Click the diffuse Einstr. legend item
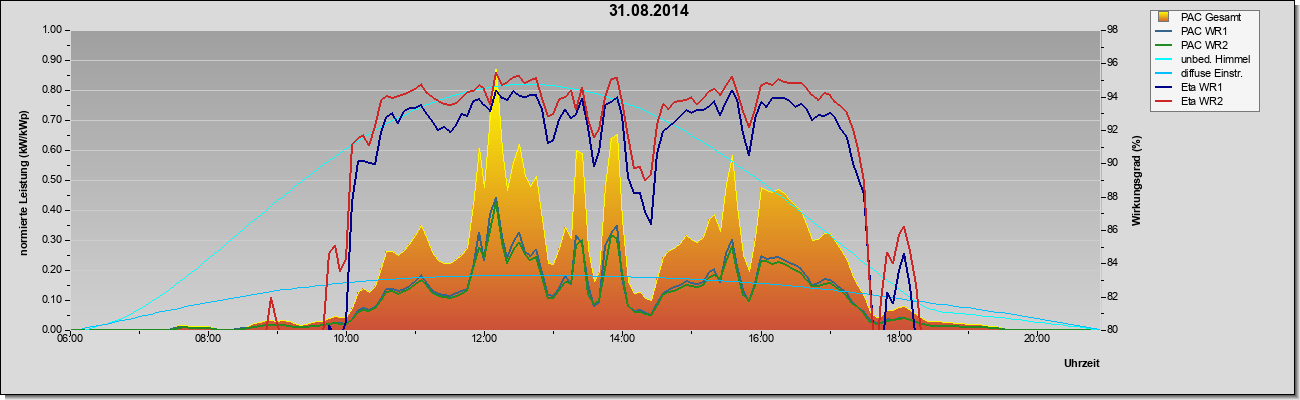Screen dimensions: 1300x400 [x=1203, y=73]
